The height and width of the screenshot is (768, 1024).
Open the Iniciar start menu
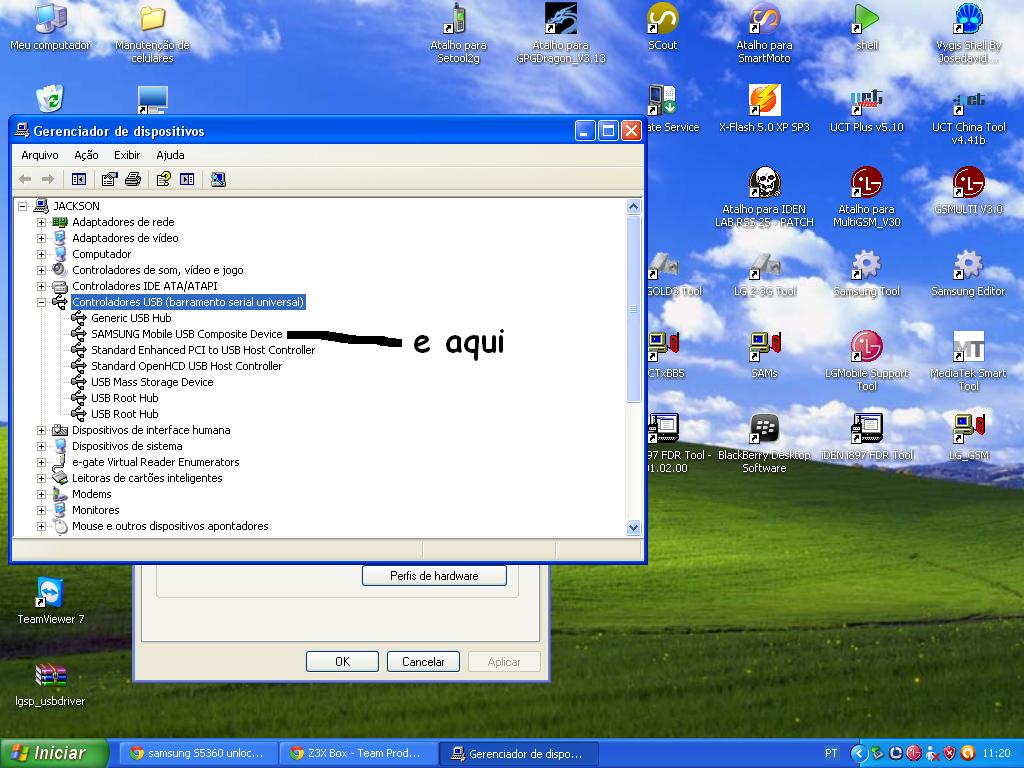(x=54, y=753)
